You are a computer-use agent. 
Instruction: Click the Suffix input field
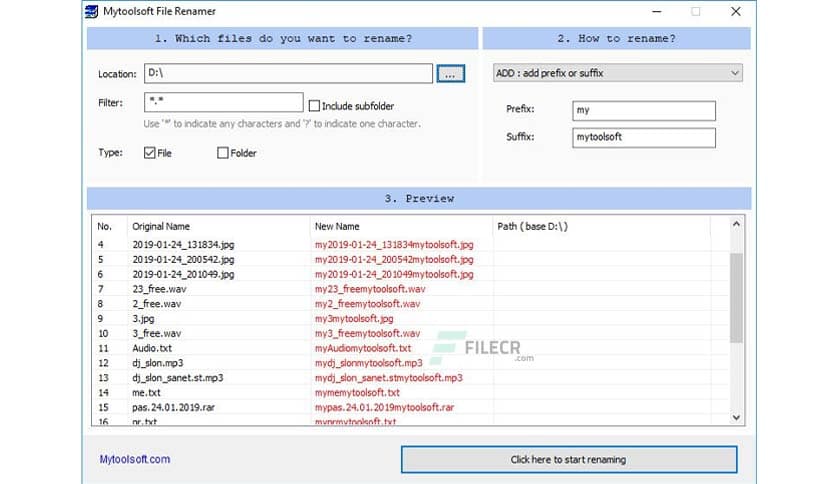[x=644, y=138]
